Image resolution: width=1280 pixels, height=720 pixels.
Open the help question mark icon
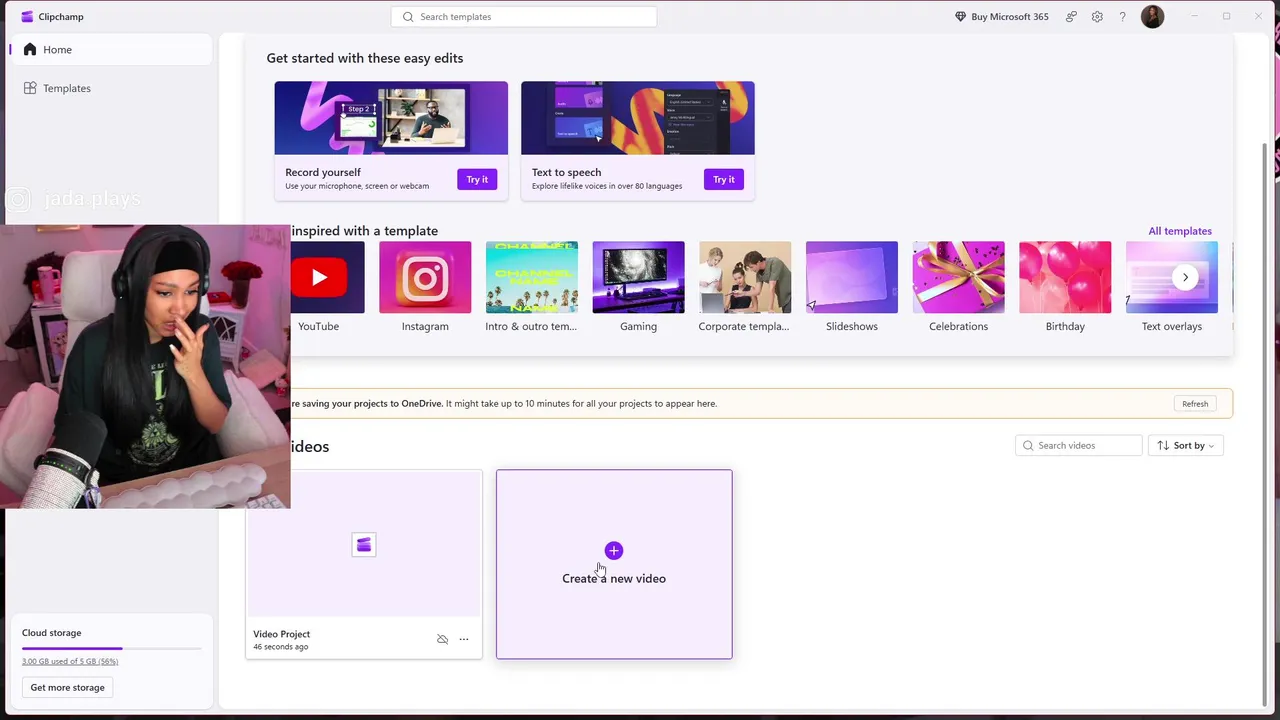coord(1122,17)
